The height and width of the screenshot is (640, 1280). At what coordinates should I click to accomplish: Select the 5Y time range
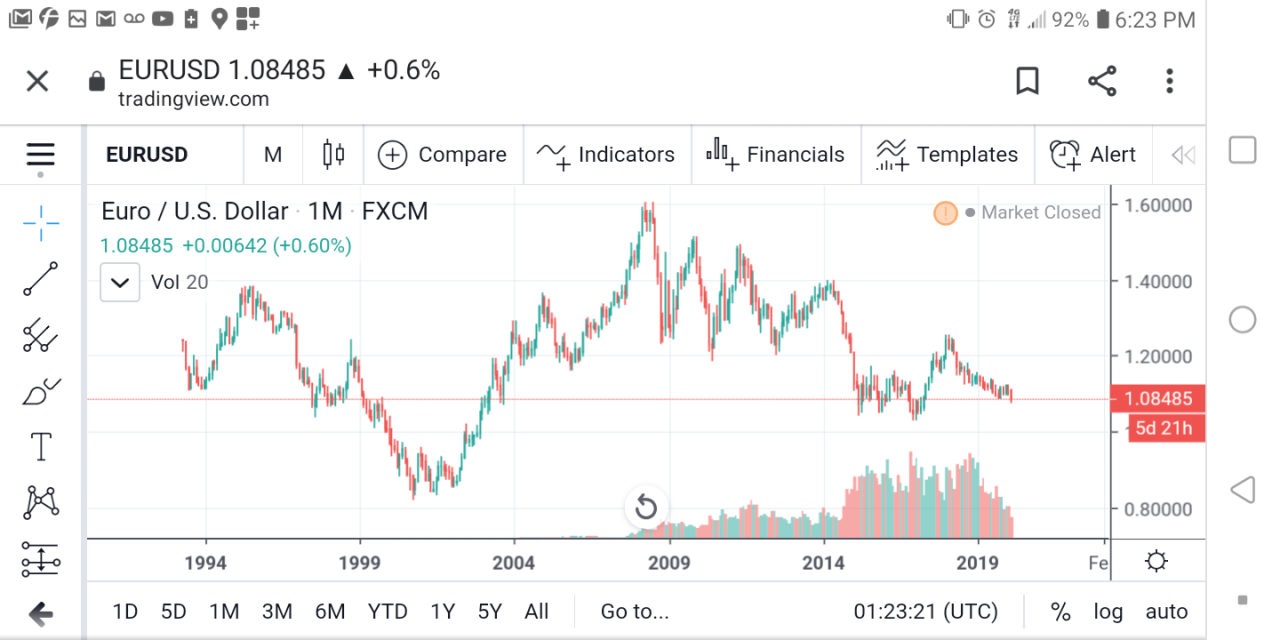489,612
